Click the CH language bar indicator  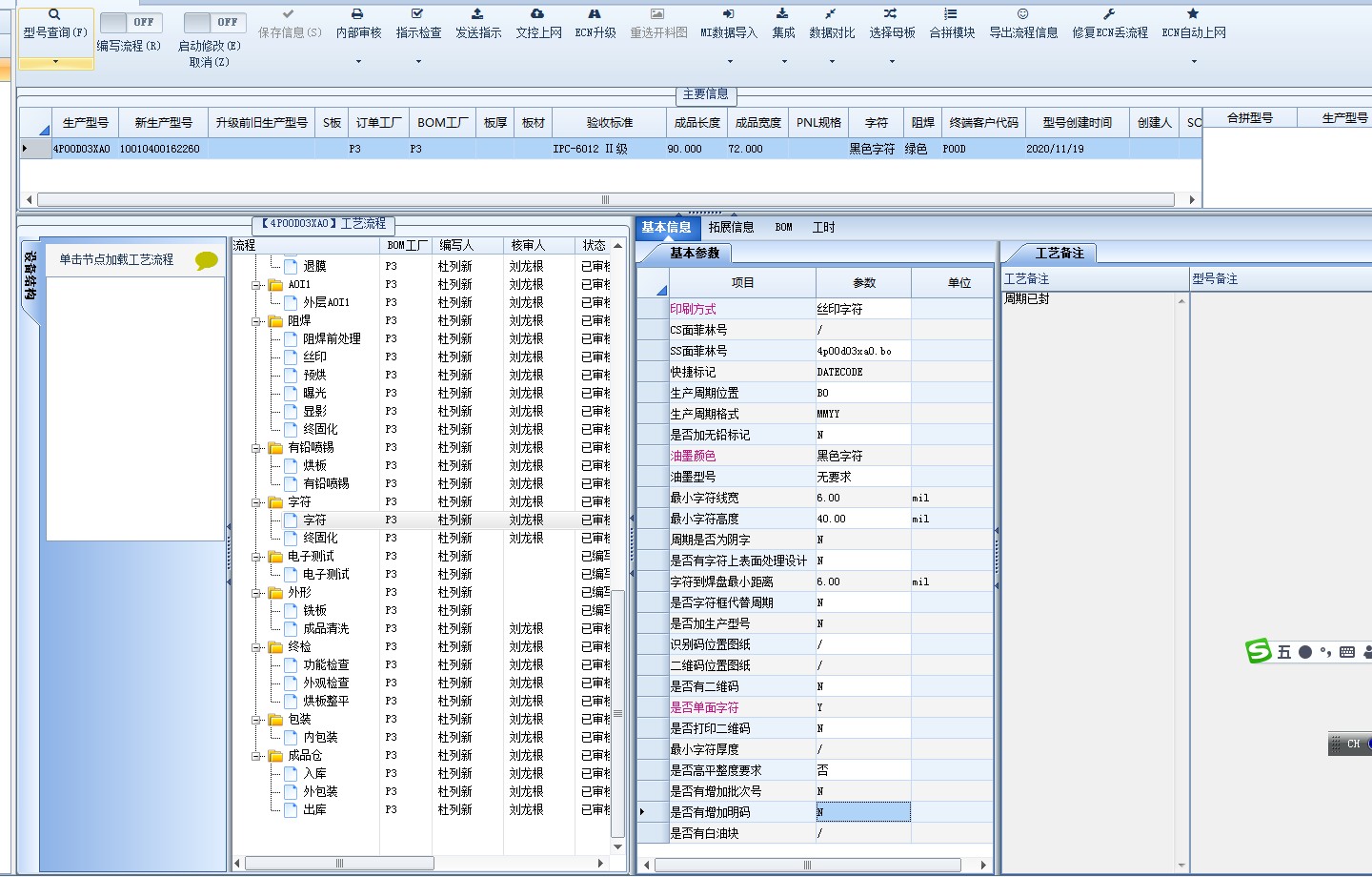tap(1353, 744)
